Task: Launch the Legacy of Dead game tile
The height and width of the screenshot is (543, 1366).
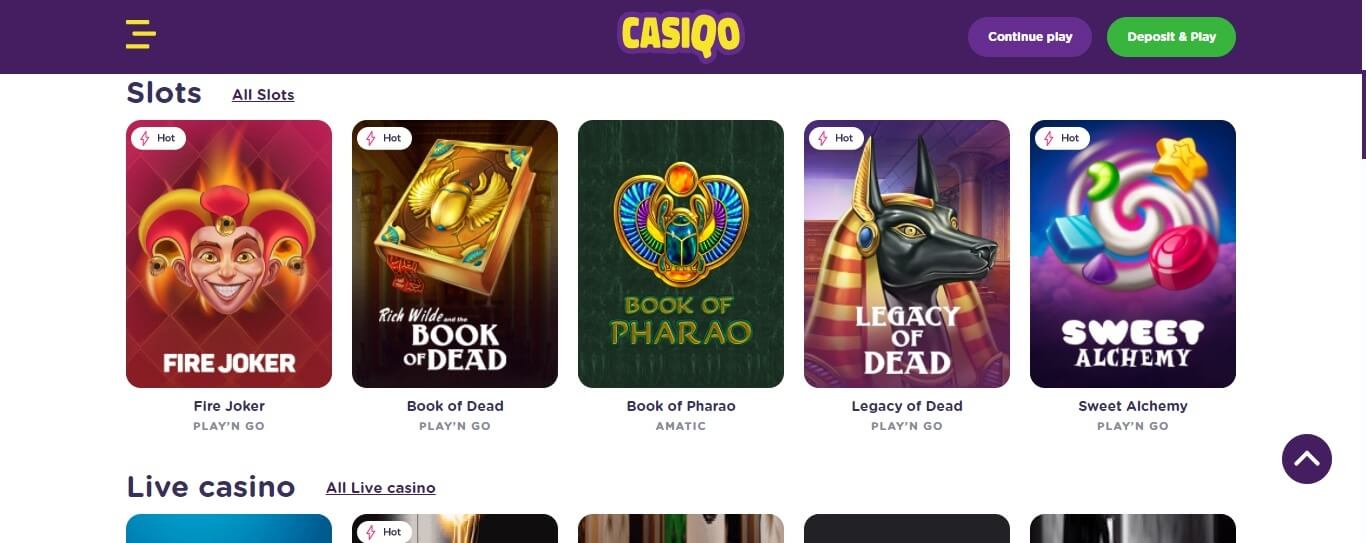Action: tap(907, 254)
